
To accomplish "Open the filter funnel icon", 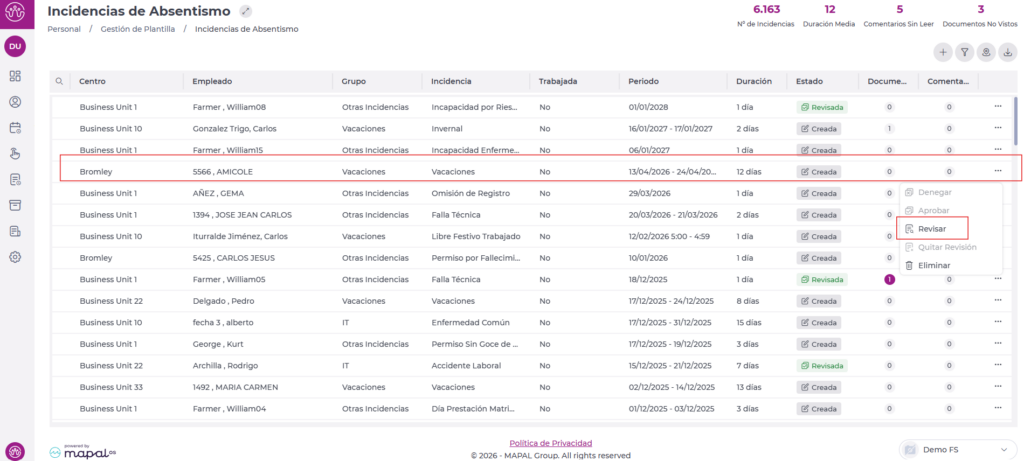I will pos(965,52).
